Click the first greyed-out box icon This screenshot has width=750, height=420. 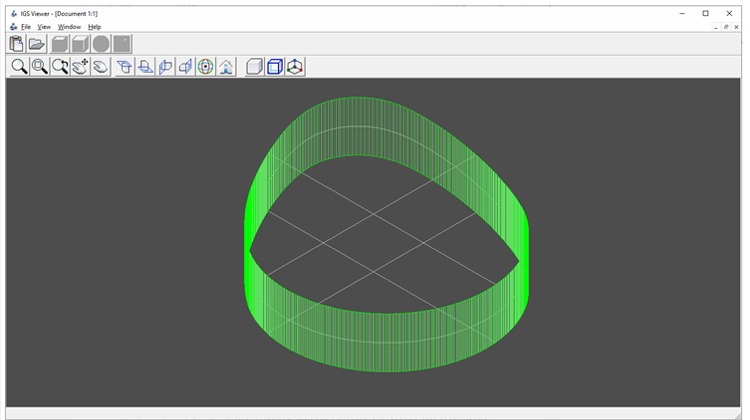pos(60,44)
